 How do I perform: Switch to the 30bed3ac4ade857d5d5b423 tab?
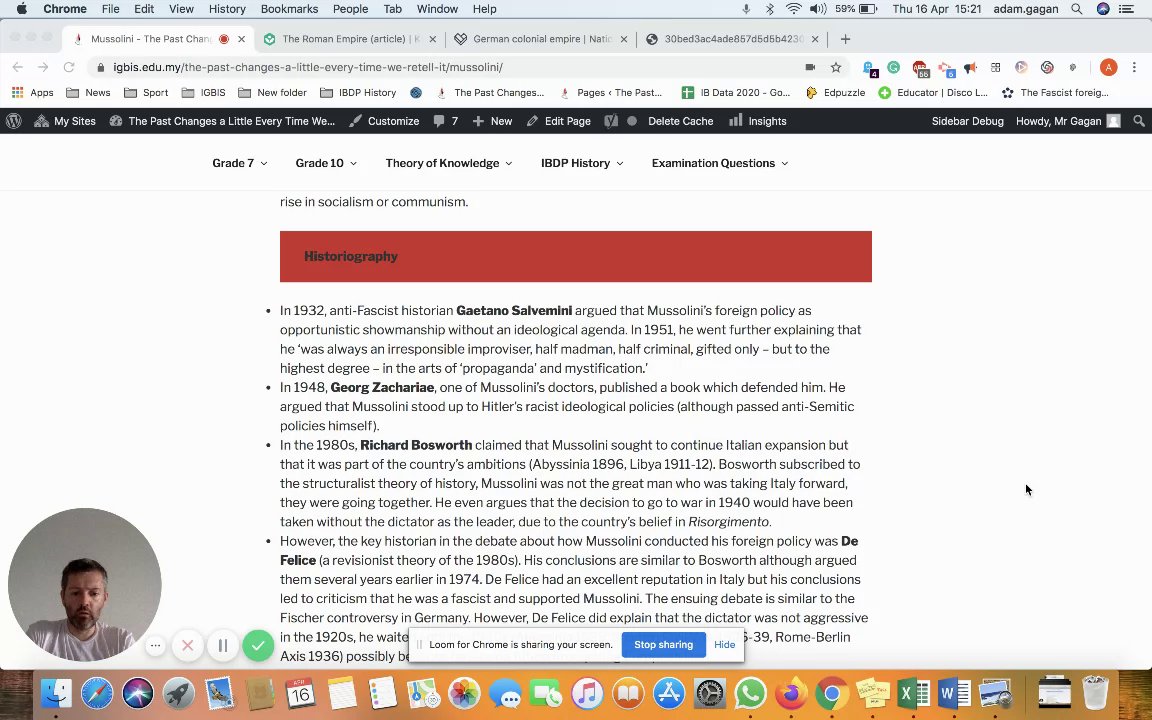pyautogui.click(x=732, y=39)
